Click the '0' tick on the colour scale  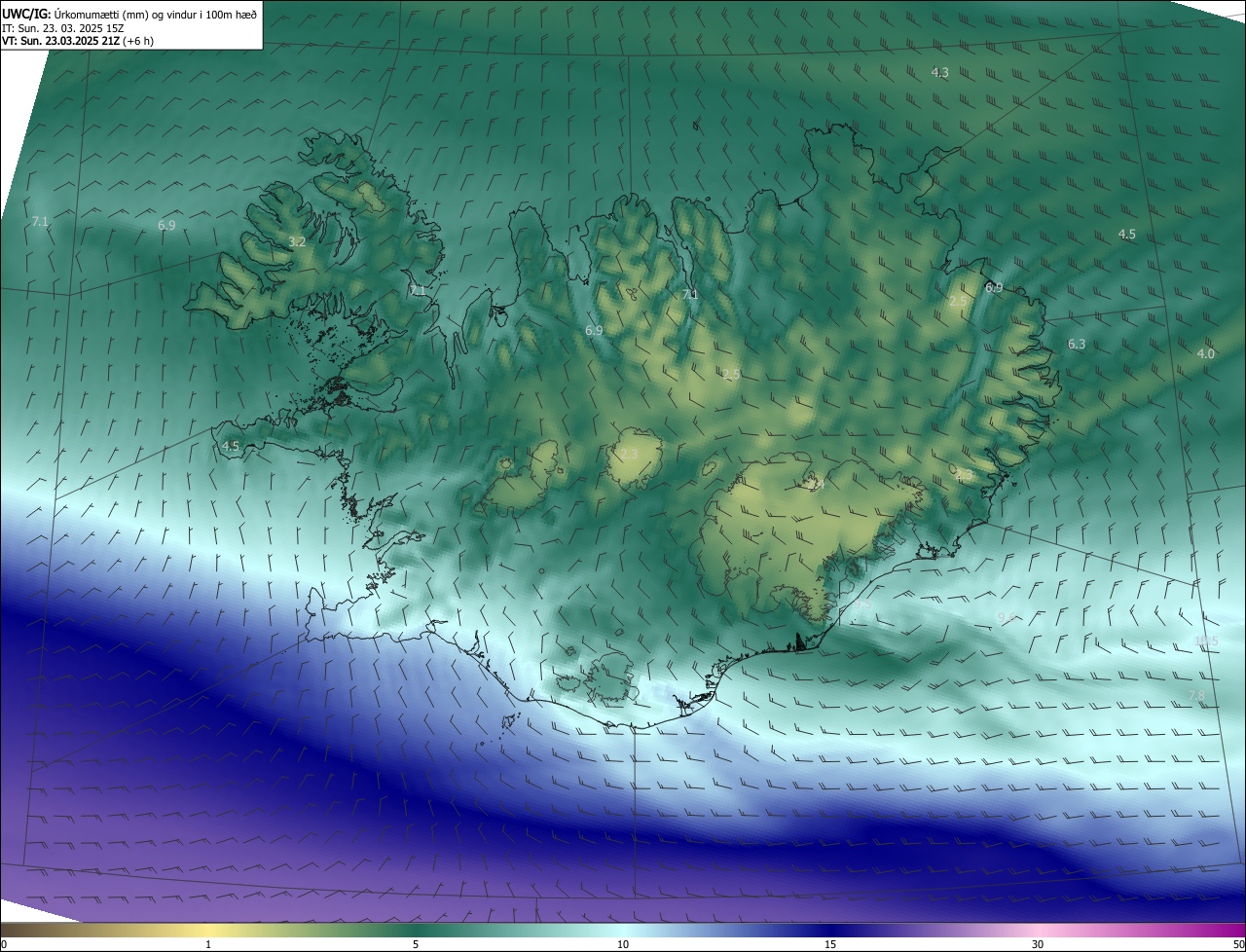click(x=4, y=944)
